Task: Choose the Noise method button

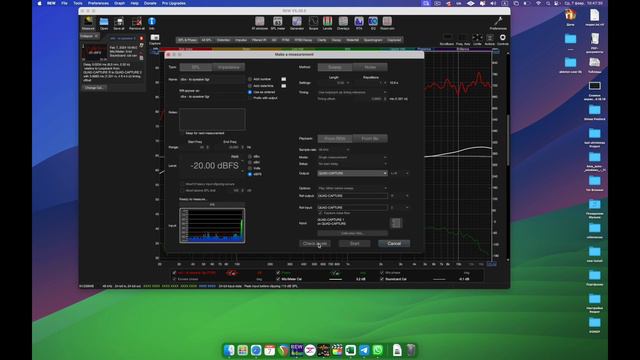Action: (x=370, y=67)
